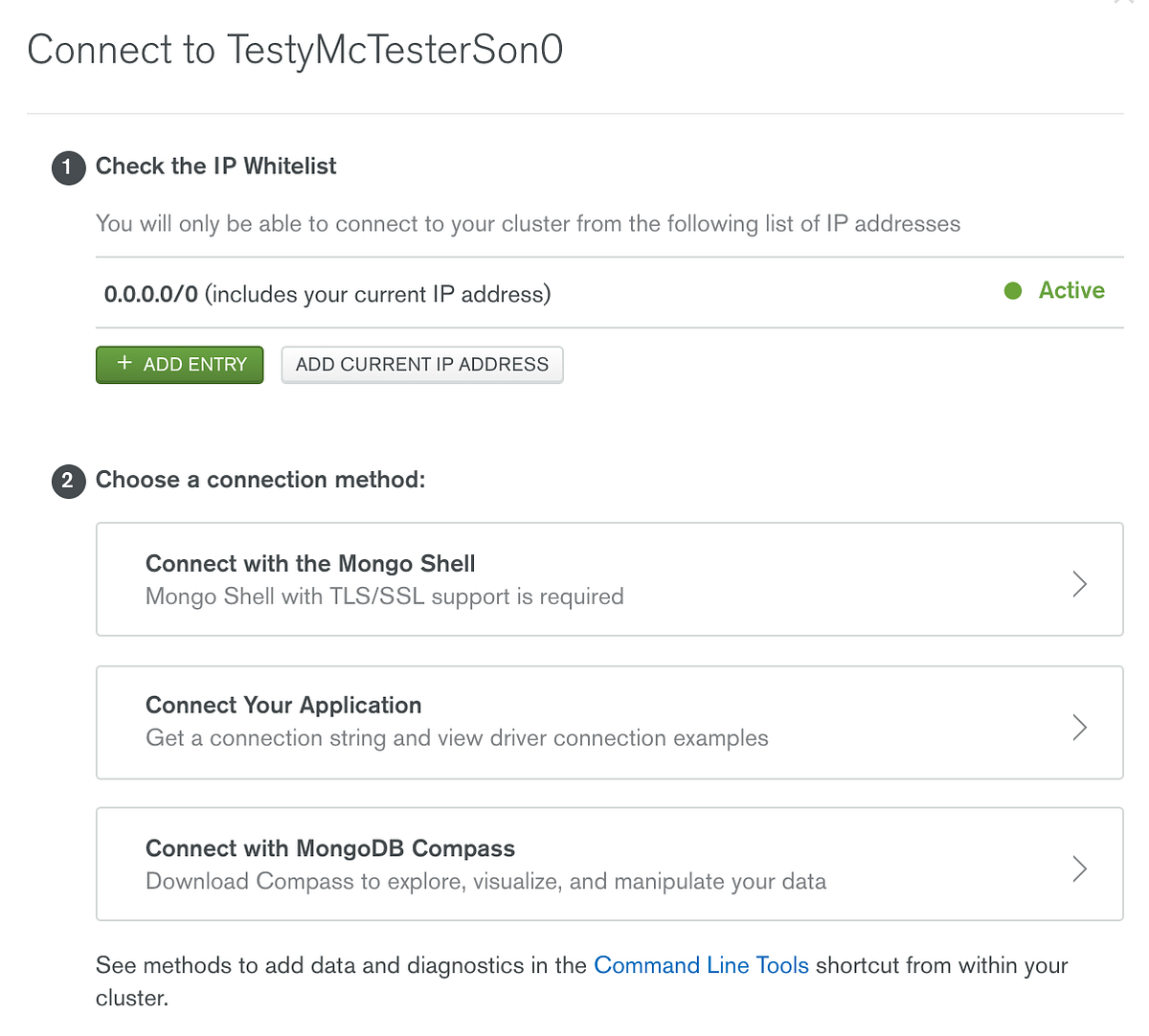The image size is (1149, 1036).
Task: Click the Connect to TestyMcTesterSon0 title
Action: tap(295, 50)
